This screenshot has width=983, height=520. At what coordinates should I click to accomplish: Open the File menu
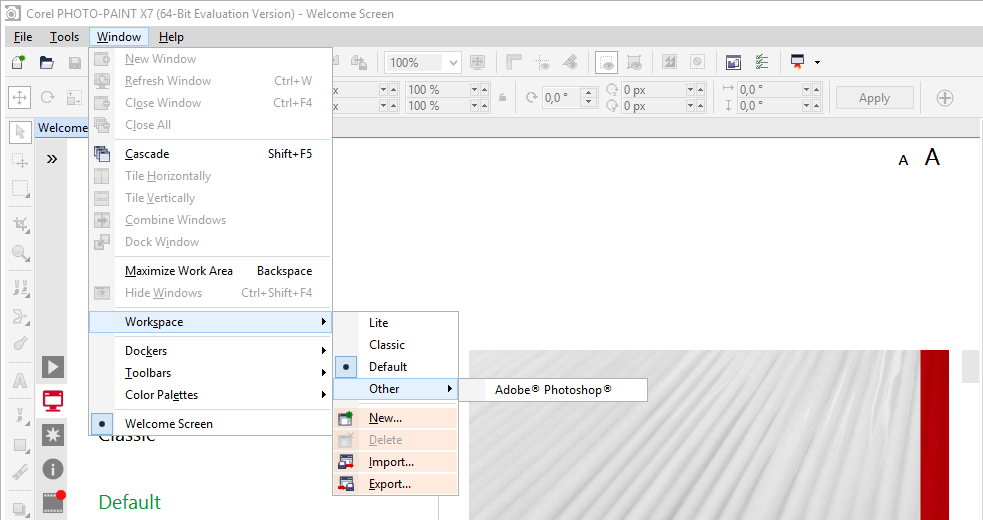tap(23, 37)
